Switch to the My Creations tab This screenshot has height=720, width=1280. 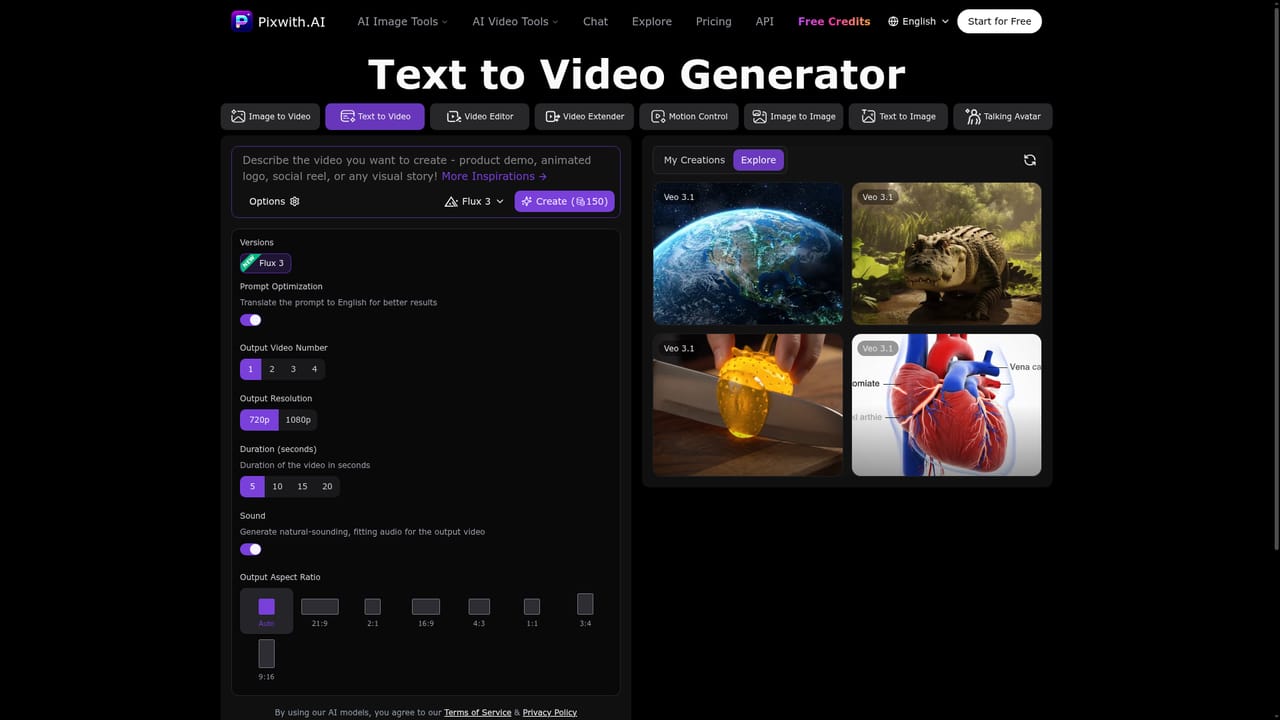(694, 160)
